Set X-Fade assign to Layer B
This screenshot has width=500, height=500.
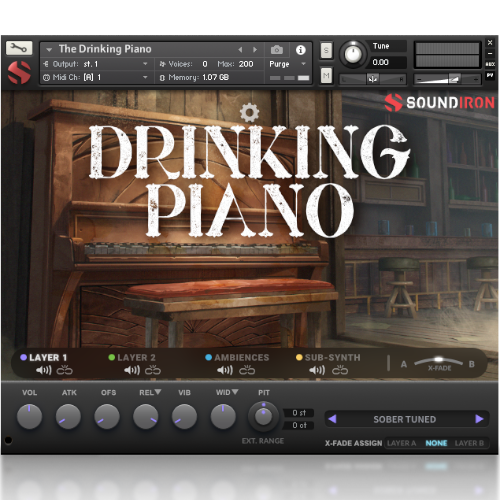pos(469,443)
